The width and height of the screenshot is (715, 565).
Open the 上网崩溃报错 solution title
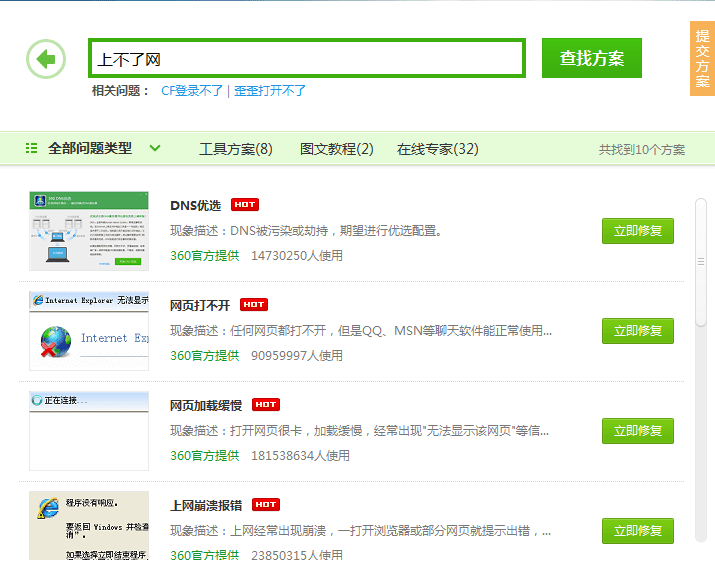coord(206,506)
